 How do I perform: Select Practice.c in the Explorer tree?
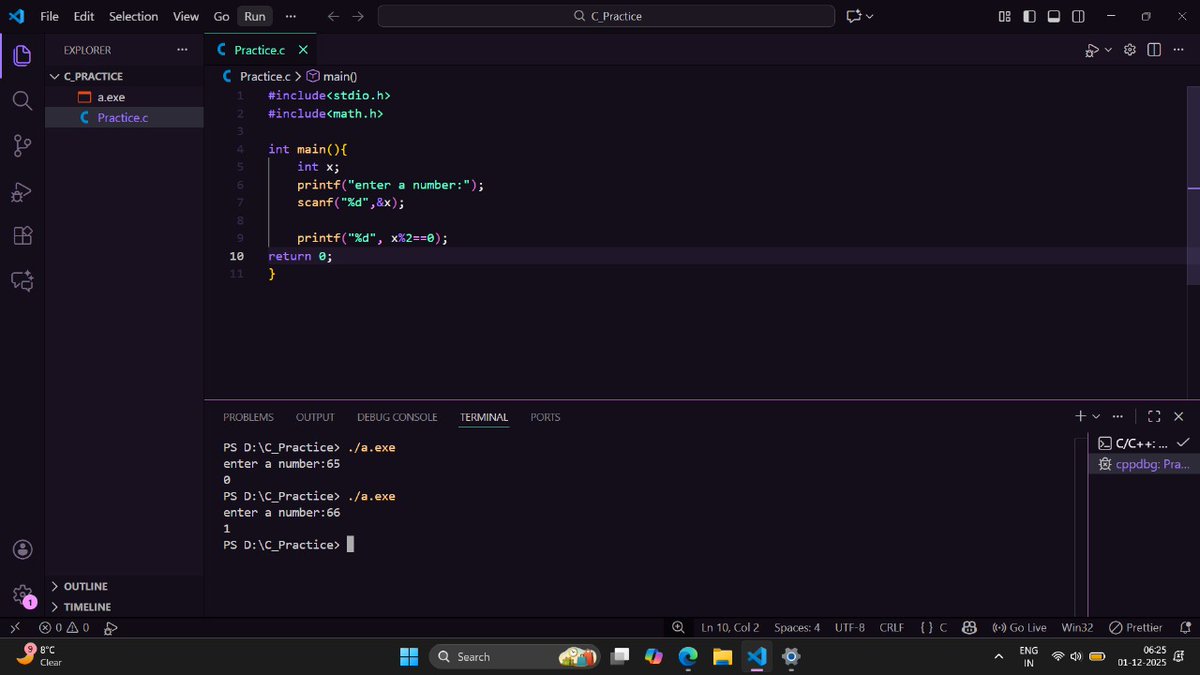[124, 118]
